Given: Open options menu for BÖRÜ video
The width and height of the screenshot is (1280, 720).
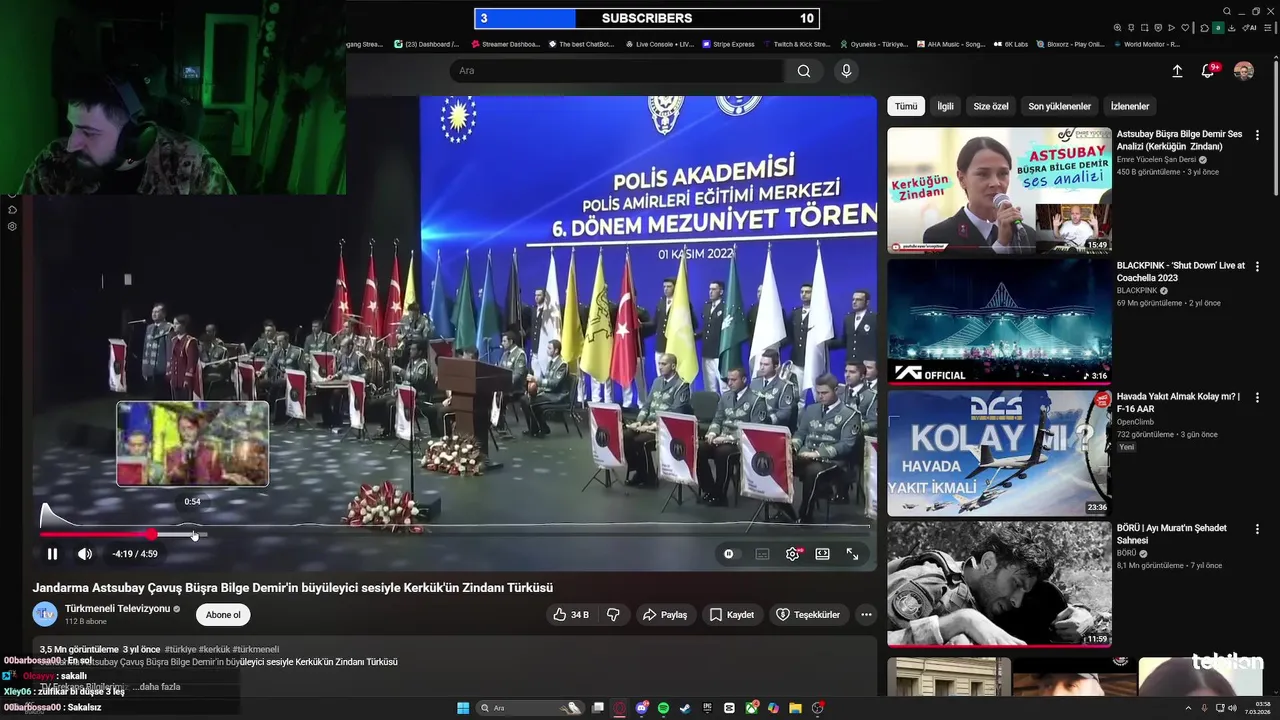Looking at the screenshot, I should [1257, 528].
